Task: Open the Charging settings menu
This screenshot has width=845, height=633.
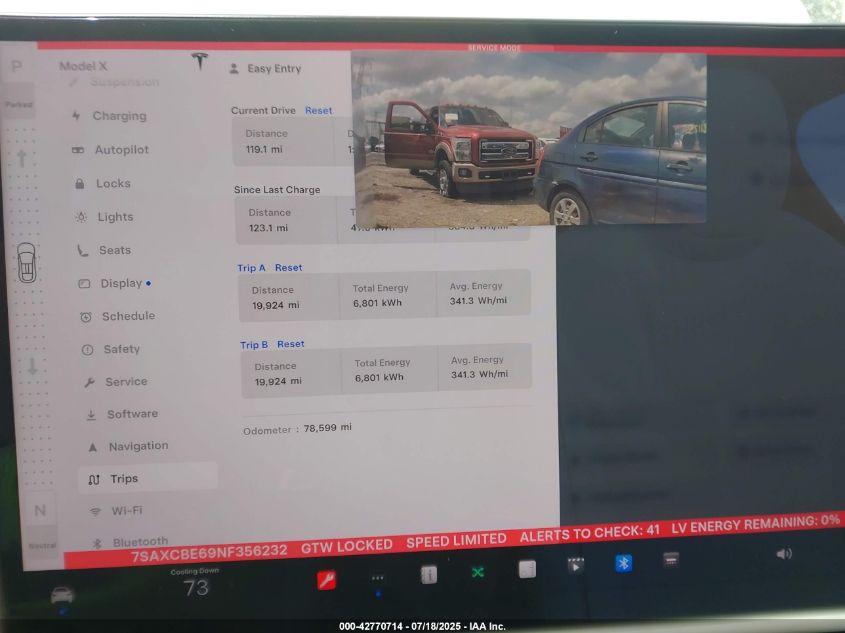Action: coord(119,116)
